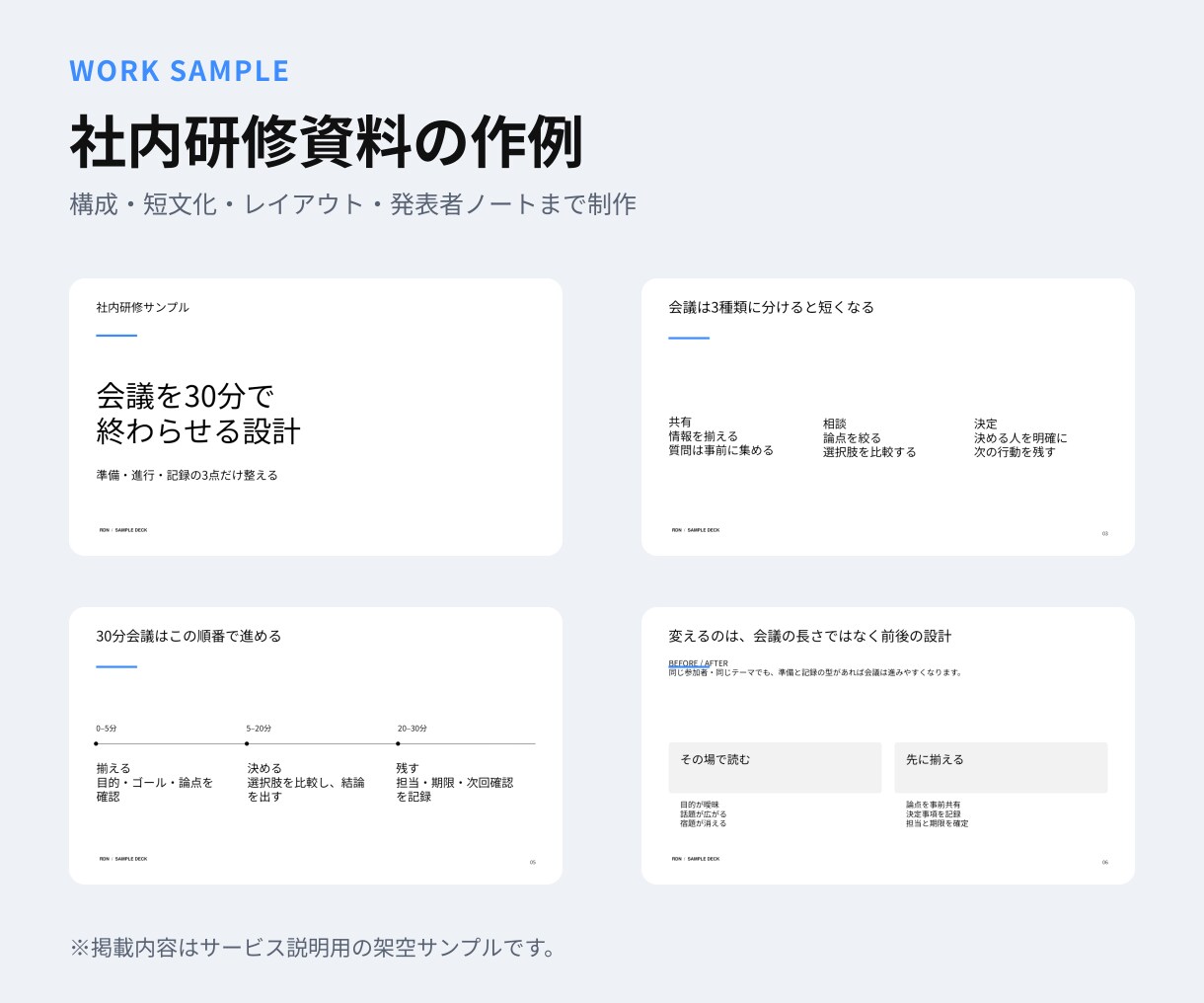Screen dimensions: 1204x1003
Task: Click the footnote ※掲載内容はサービス説明用の架空サンプルです。
Action: tap(316, 947)
